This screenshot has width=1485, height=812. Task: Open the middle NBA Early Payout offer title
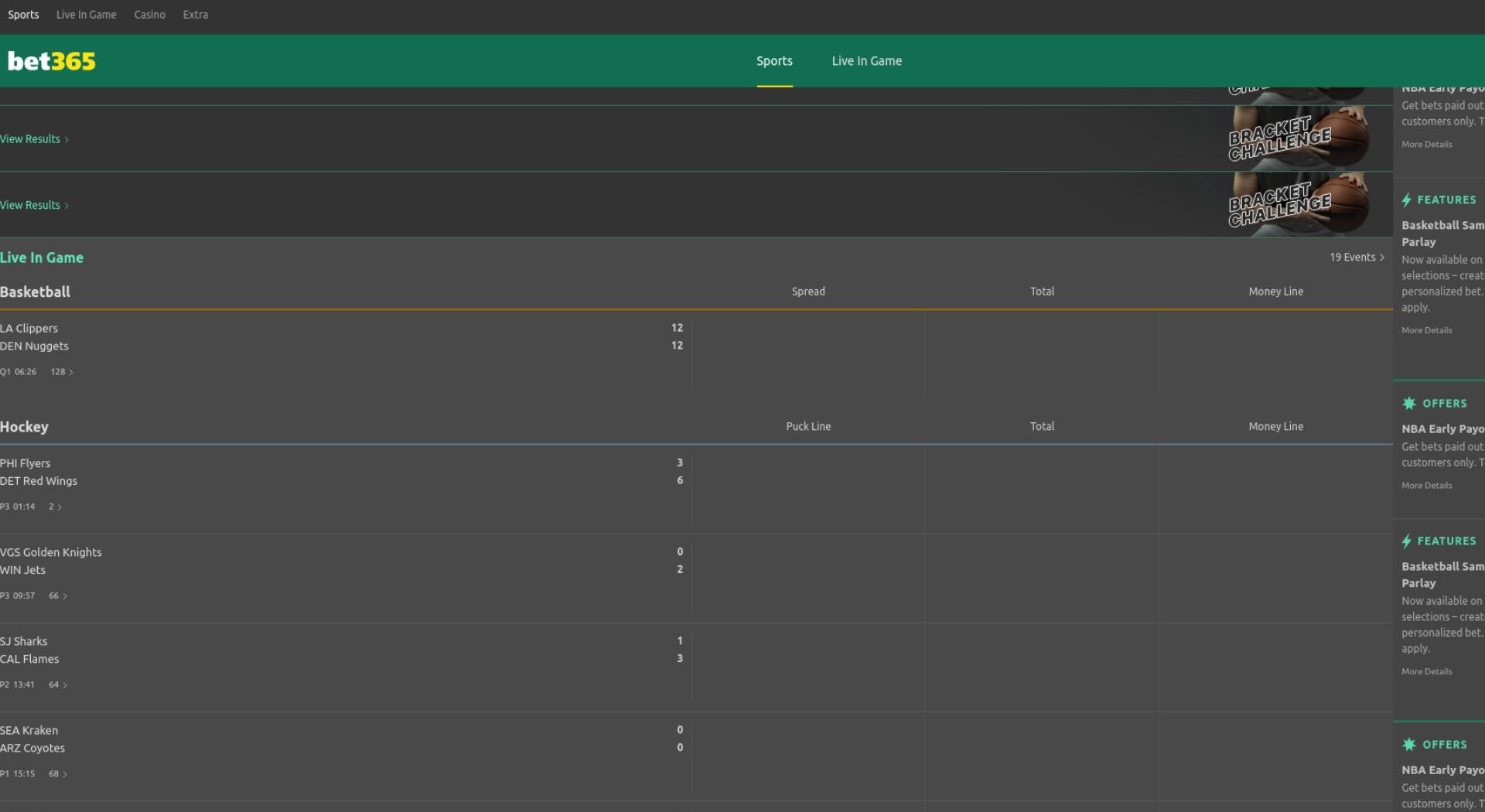click(1442, 429)
